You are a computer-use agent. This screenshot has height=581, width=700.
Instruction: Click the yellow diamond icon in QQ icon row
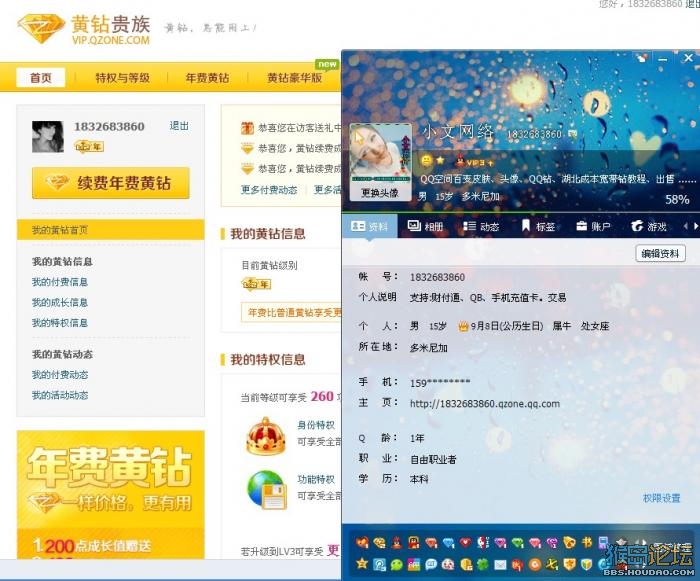pyautogui.click(x=379, y=543)
